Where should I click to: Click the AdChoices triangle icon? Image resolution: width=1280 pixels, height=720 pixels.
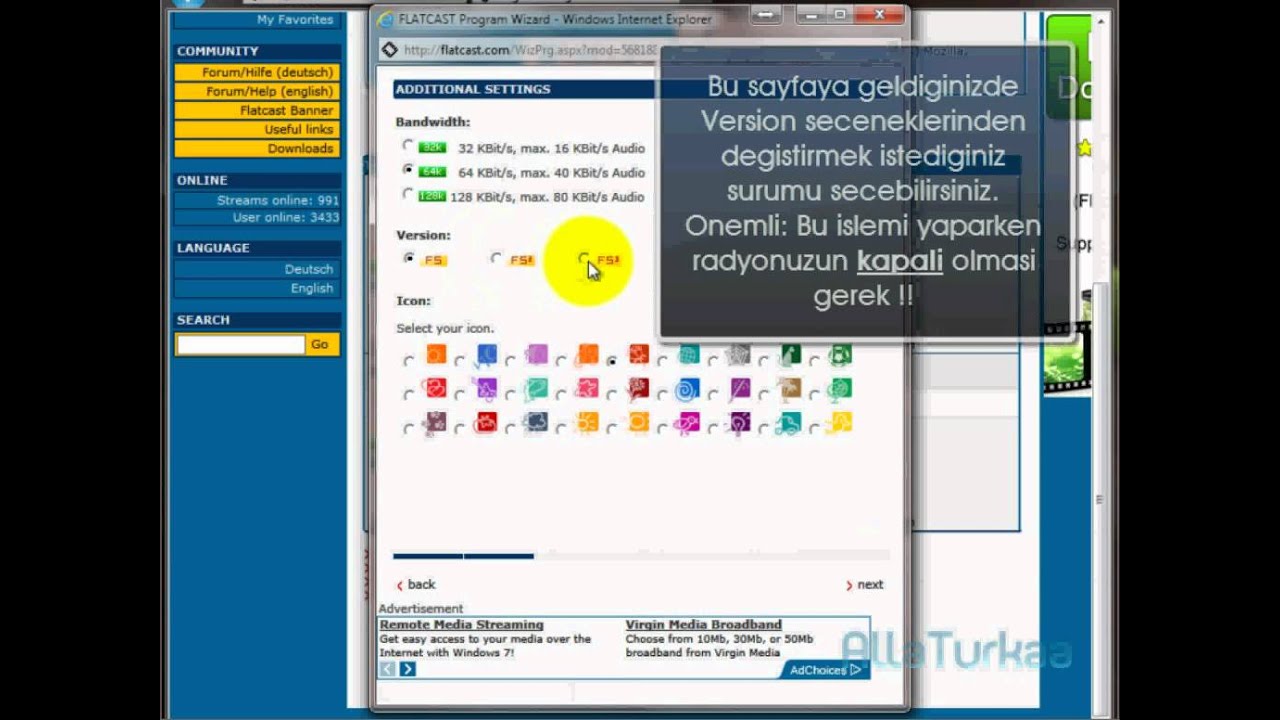(x=855, y=670)
